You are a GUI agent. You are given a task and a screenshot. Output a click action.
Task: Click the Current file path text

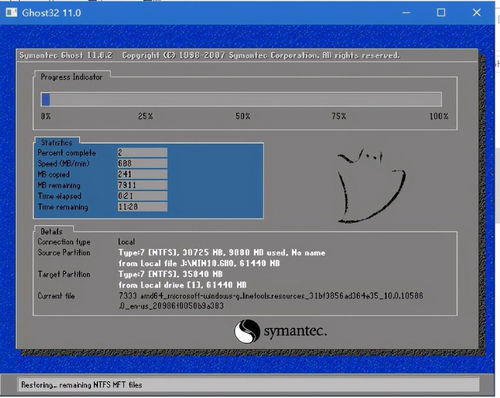(271, 301)
